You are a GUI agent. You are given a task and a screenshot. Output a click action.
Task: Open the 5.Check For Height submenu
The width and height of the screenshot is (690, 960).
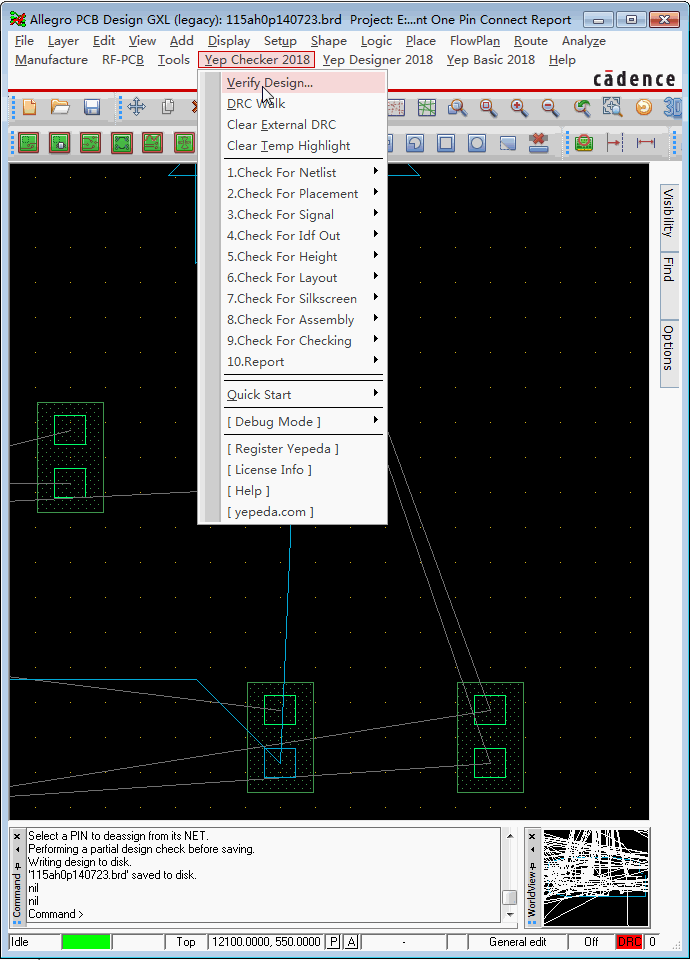[x=303, y=257]
